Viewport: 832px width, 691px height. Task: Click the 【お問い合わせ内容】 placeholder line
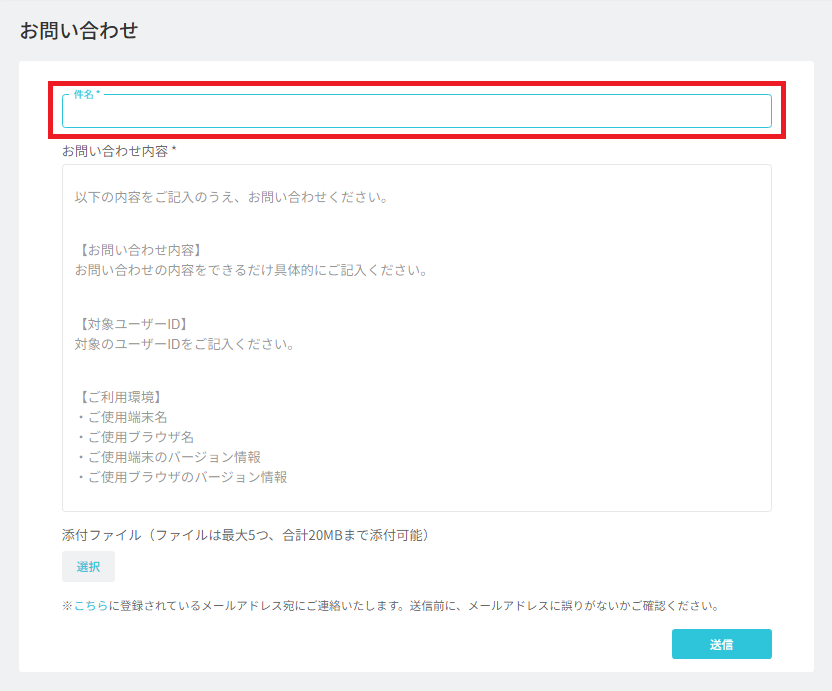click(x=138, y=250)
